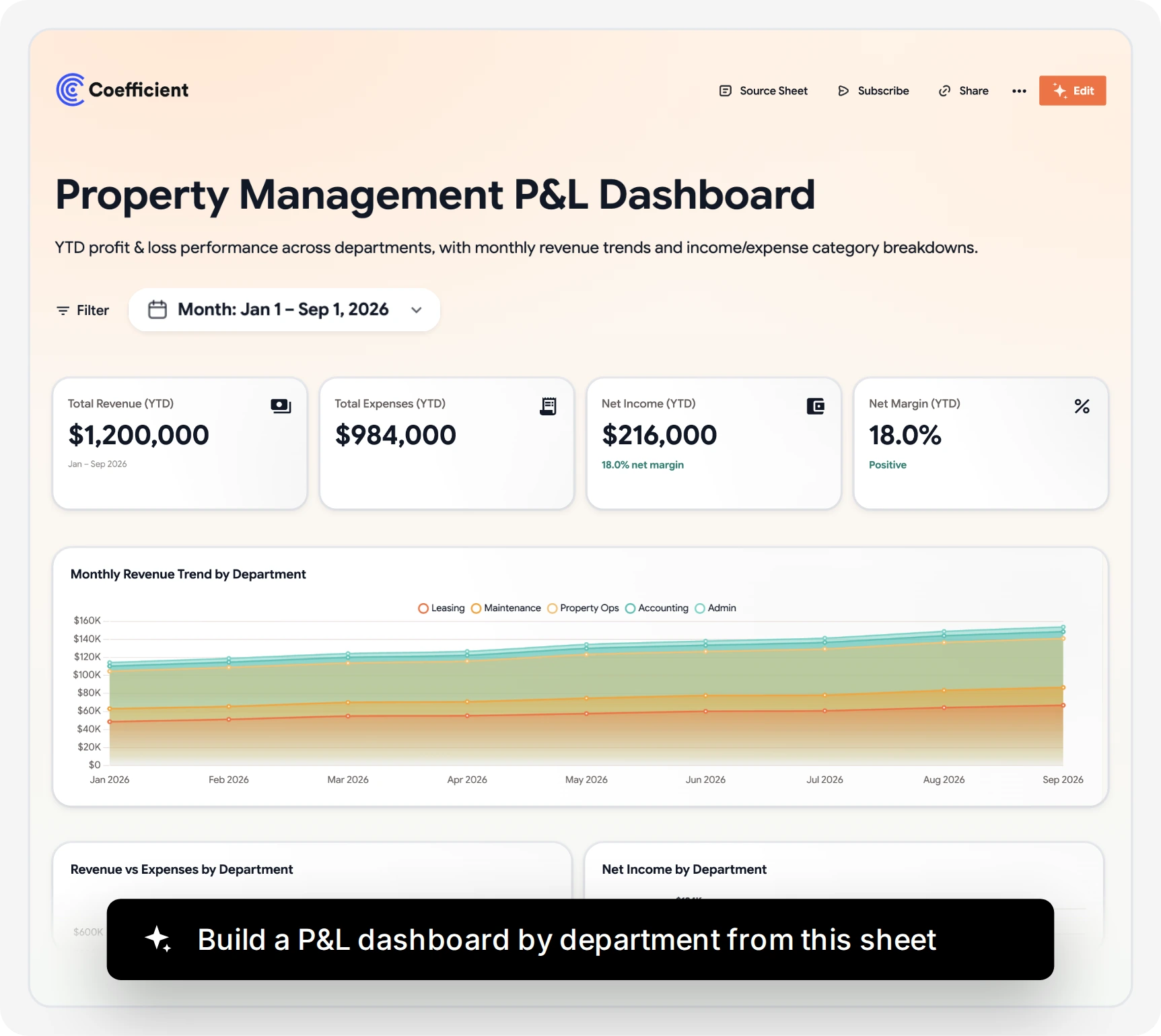Click the chevron arrow of Month selector
The height and width of the screenshot is (1036, 1161).
[417, 310]
